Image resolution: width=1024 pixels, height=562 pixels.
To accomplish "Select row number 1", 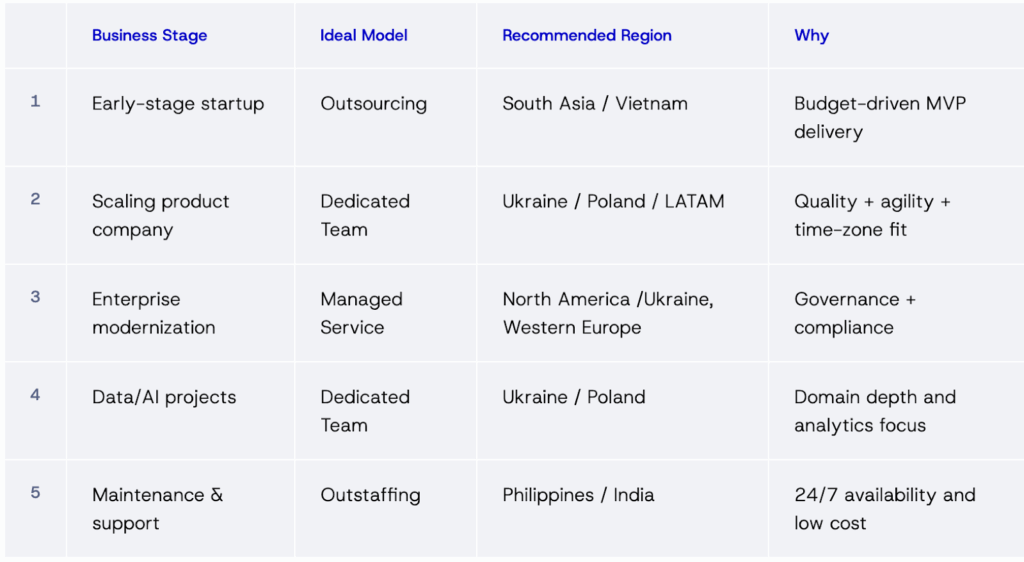I will tap(35, 101).
